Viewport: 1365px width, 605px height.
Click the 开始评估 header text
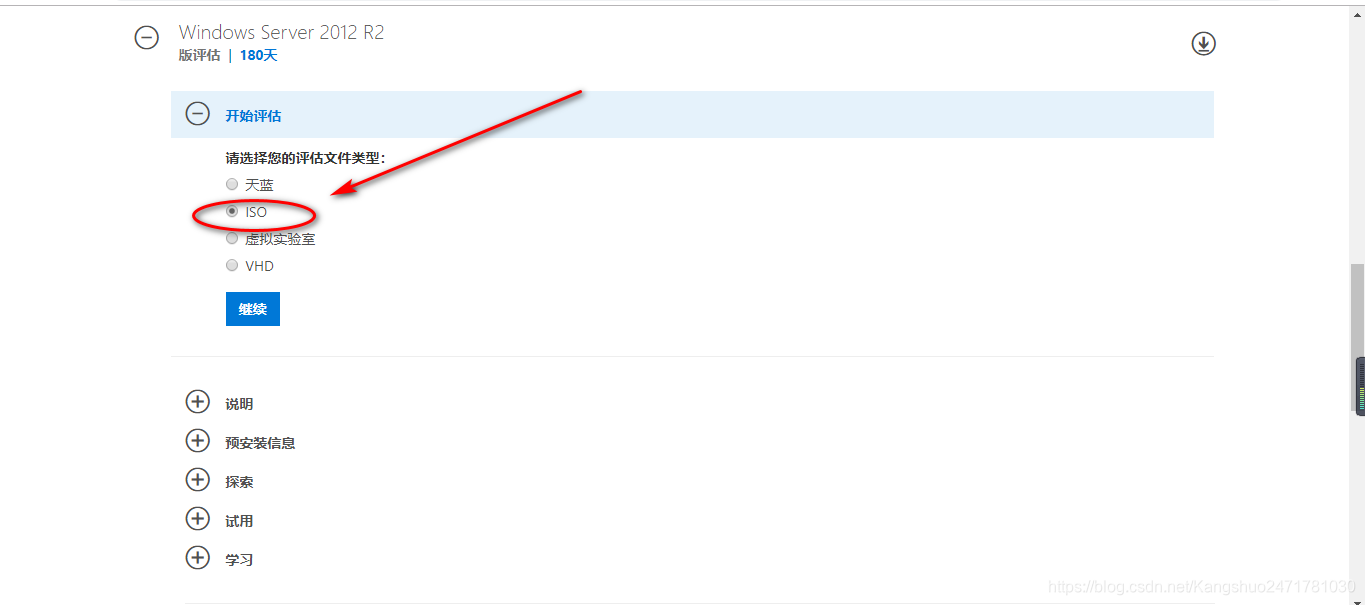click(253, 116)
